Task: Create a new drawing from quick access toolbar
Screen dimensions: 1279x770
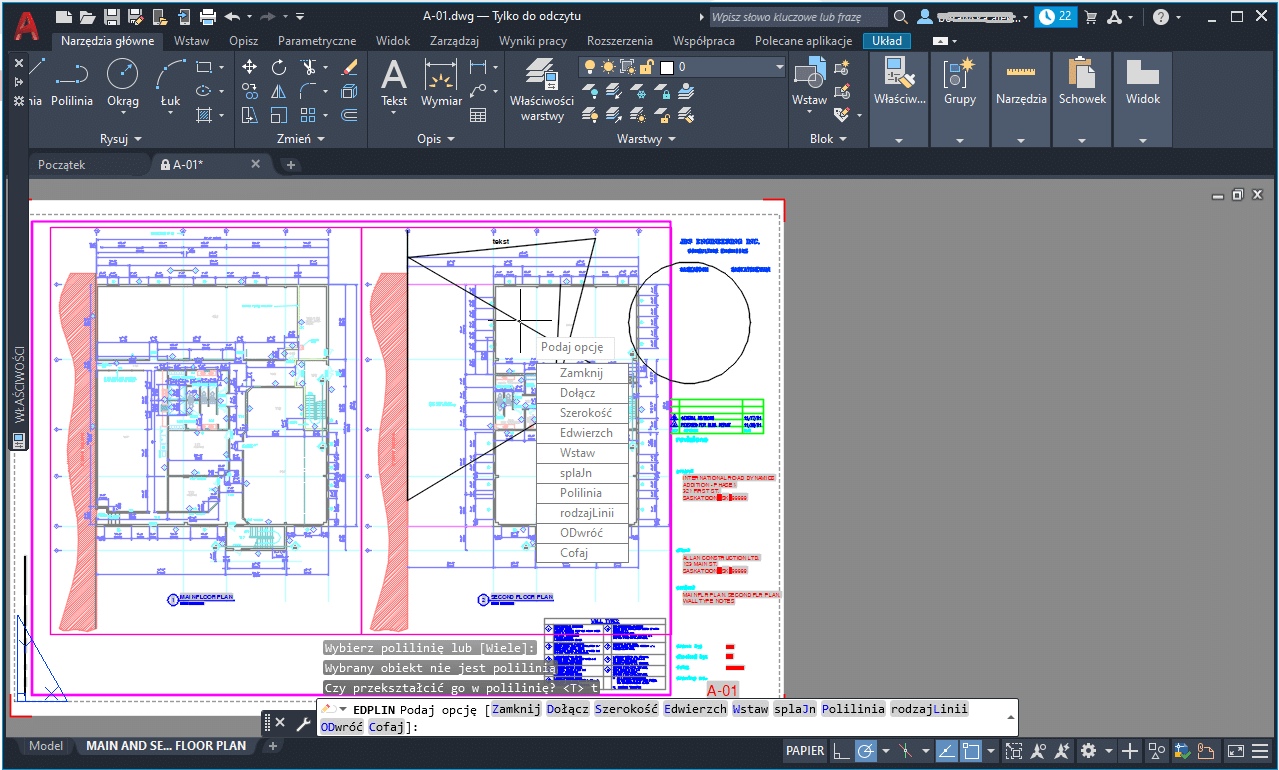Action: tap(64, 16)
